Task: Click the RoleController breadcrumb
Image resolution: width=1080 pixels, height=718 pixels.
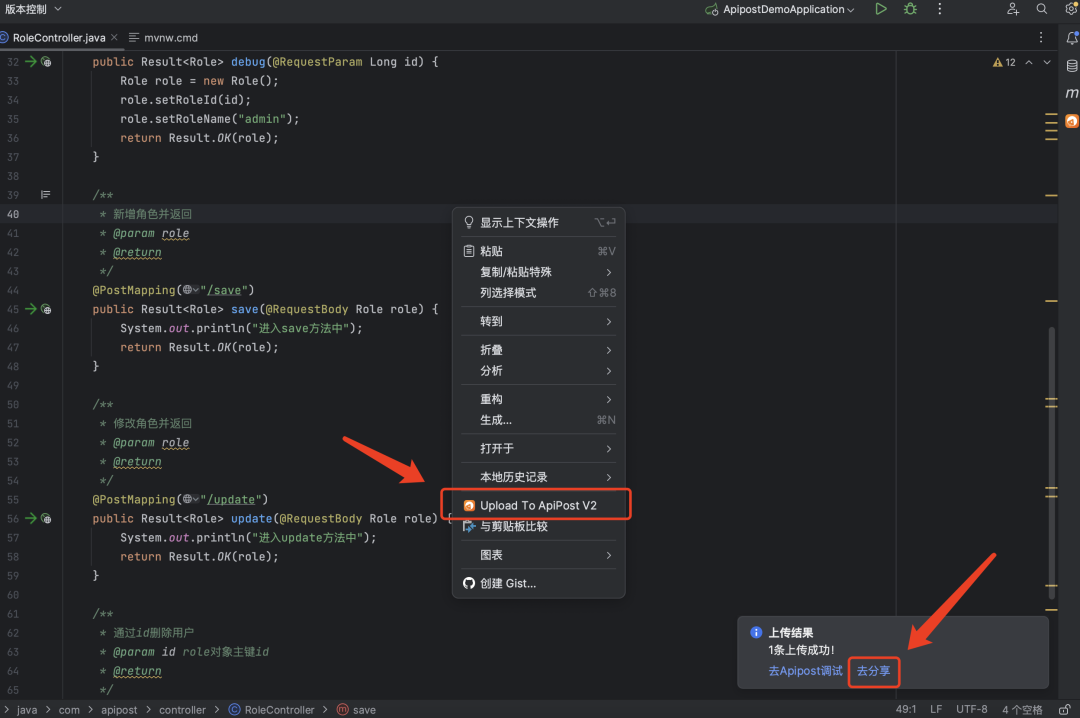Action: click(271, 710)
